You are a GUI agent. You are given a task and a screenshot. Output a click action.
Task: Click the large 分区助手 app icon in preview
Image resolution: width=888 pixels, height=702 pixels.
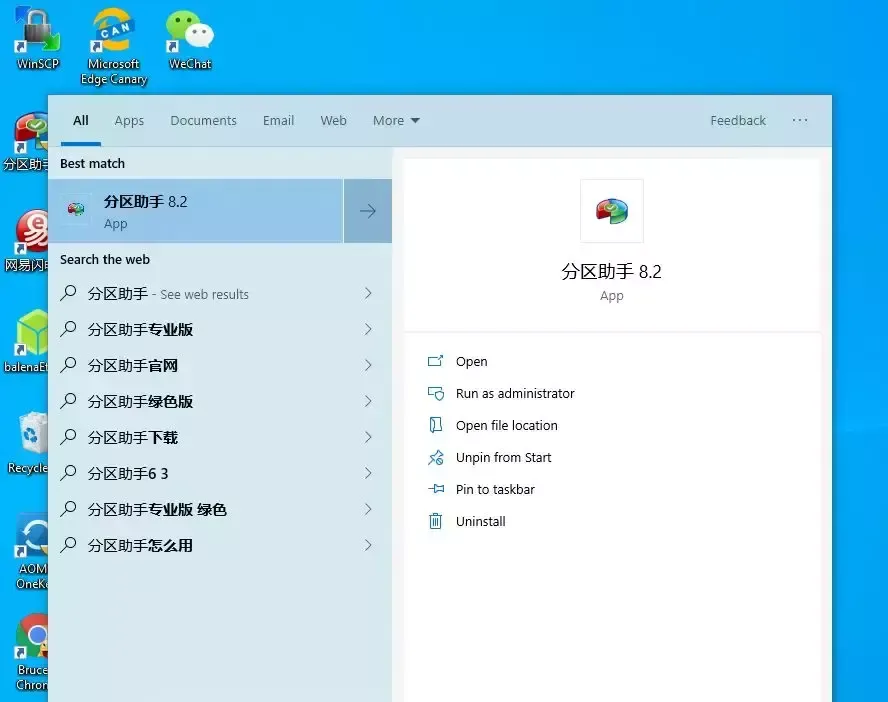click(x=611, y=211)
